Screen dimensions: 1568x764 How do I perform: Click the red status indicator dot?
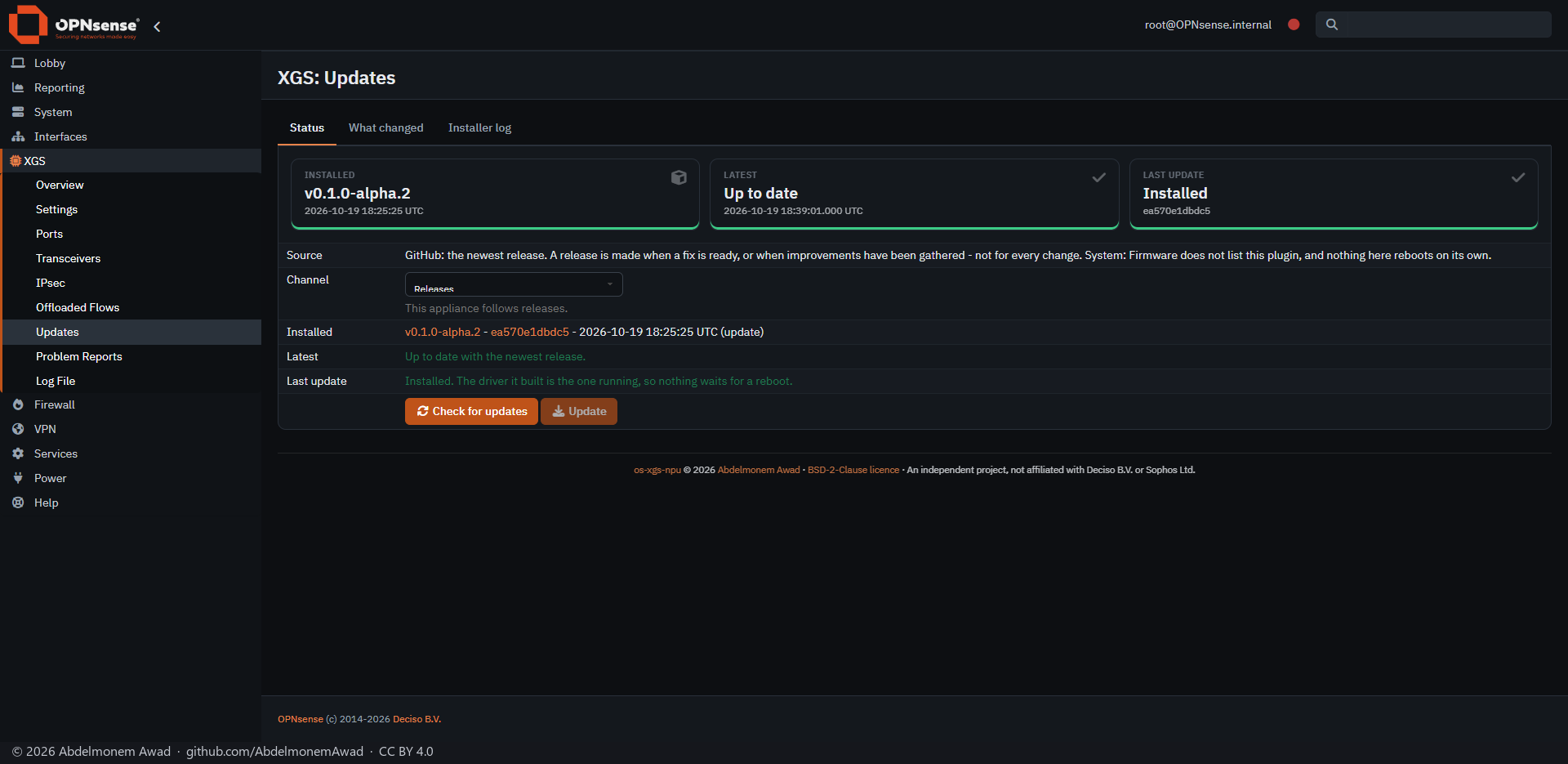pos(1294,25)
